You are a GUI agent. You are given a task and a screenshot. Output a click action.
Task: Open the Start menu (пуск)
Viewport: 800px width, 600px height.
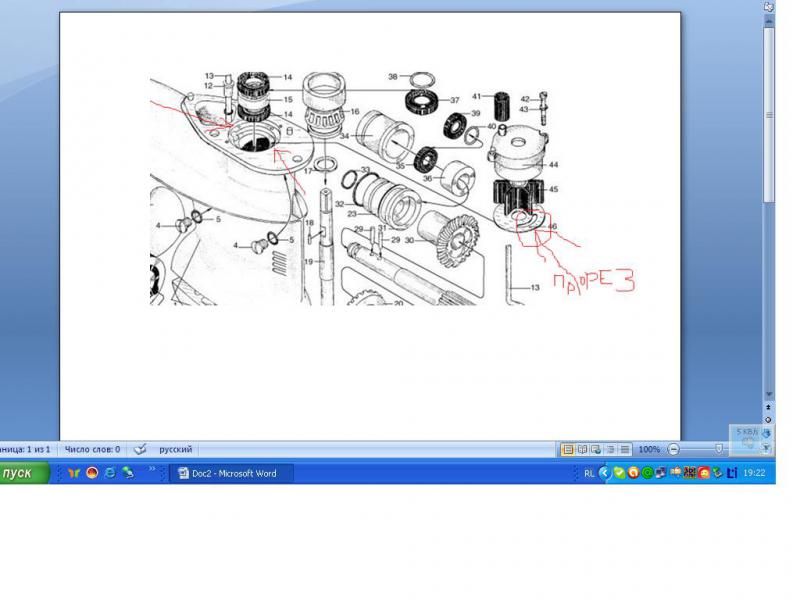24,473
